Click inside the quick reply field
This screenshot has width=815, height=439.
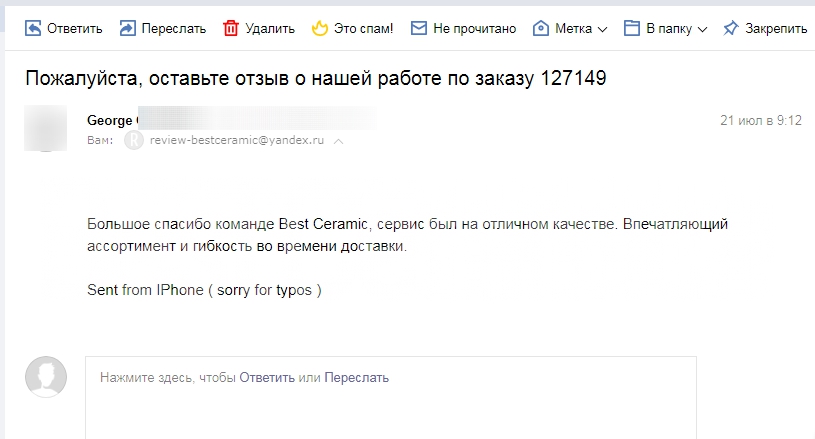[x=391, y=397]
